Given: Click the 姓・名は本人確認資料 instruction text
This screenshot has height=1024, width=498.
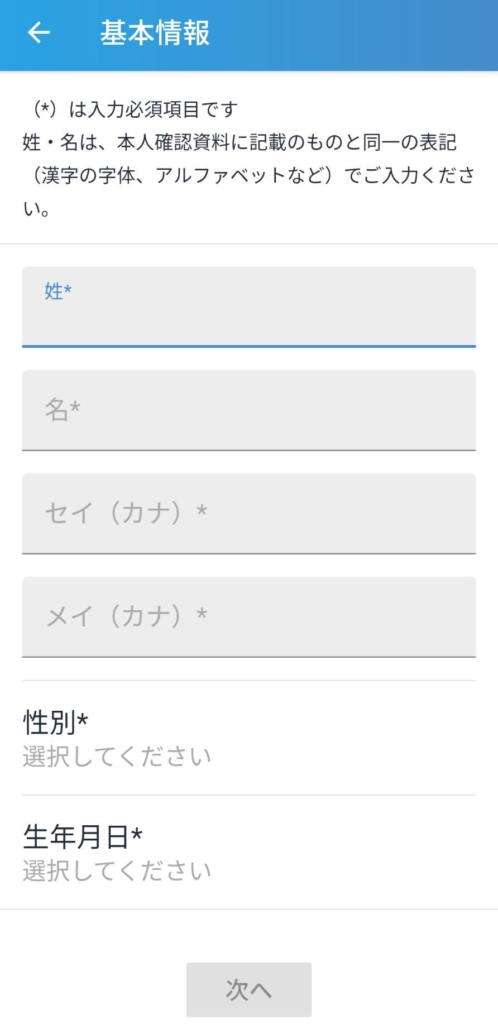Looking at the screenshot, I should [x=248, y=176].
